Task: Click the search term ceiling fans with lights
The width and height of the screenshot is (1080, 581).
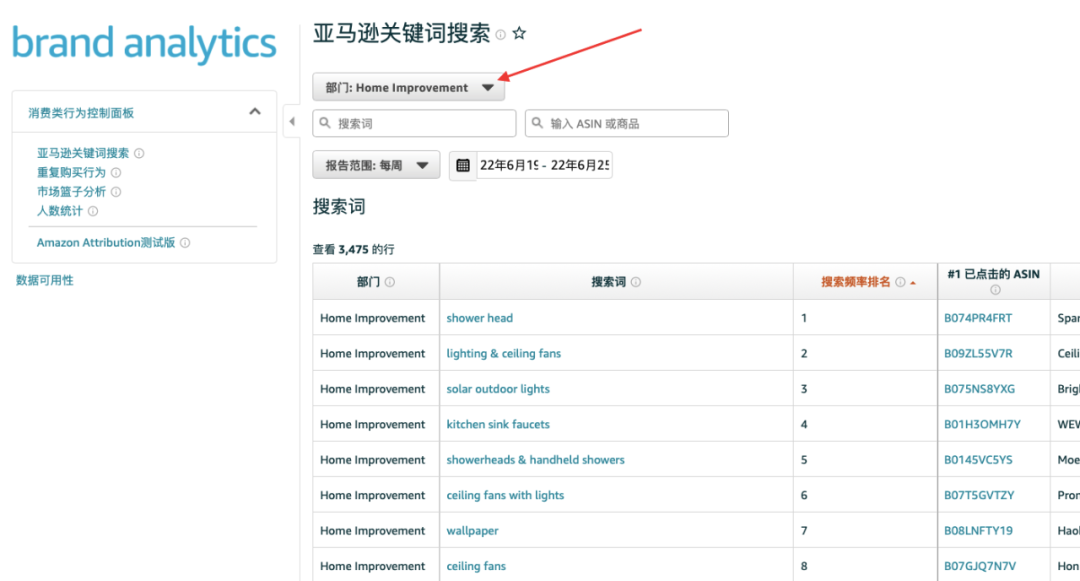Action: [505, 496]
